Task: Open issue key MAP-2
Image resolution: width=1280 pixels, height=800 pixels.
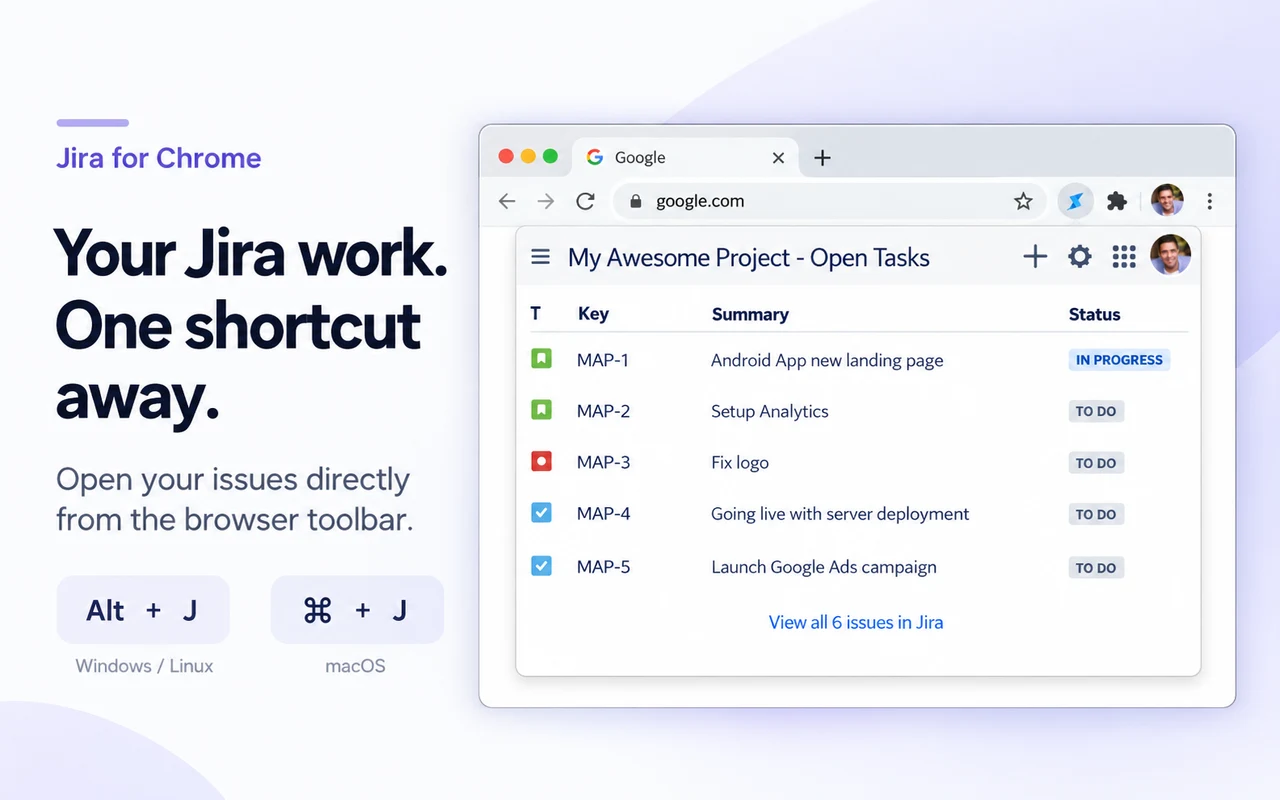Action: click(x=603, y=411)
